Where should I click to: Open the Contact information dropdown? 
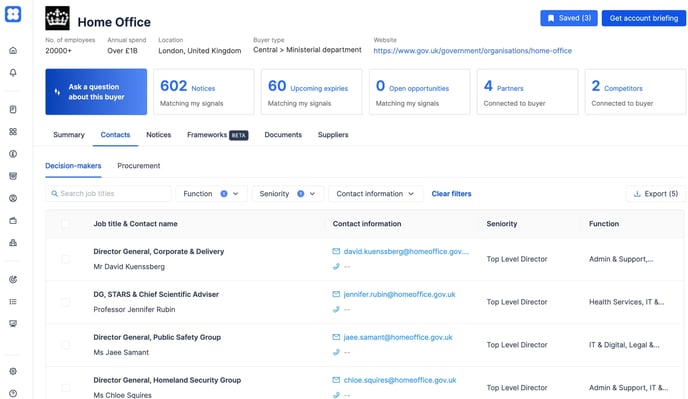(x=376, y=194)
